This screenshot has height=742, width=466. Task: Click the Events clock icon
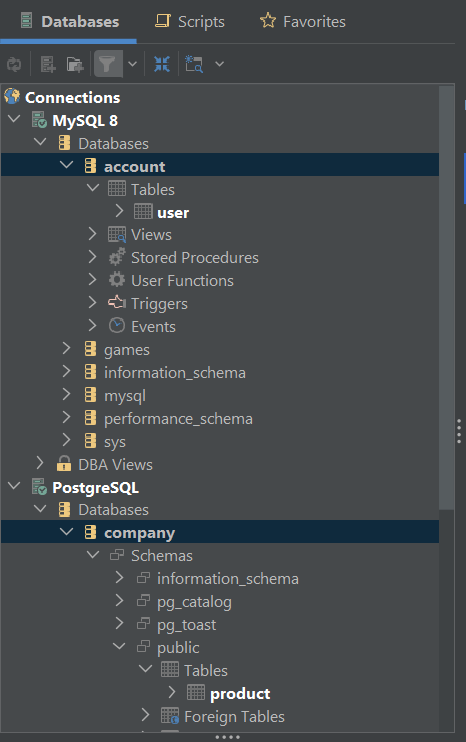click(x=117, y=326)
